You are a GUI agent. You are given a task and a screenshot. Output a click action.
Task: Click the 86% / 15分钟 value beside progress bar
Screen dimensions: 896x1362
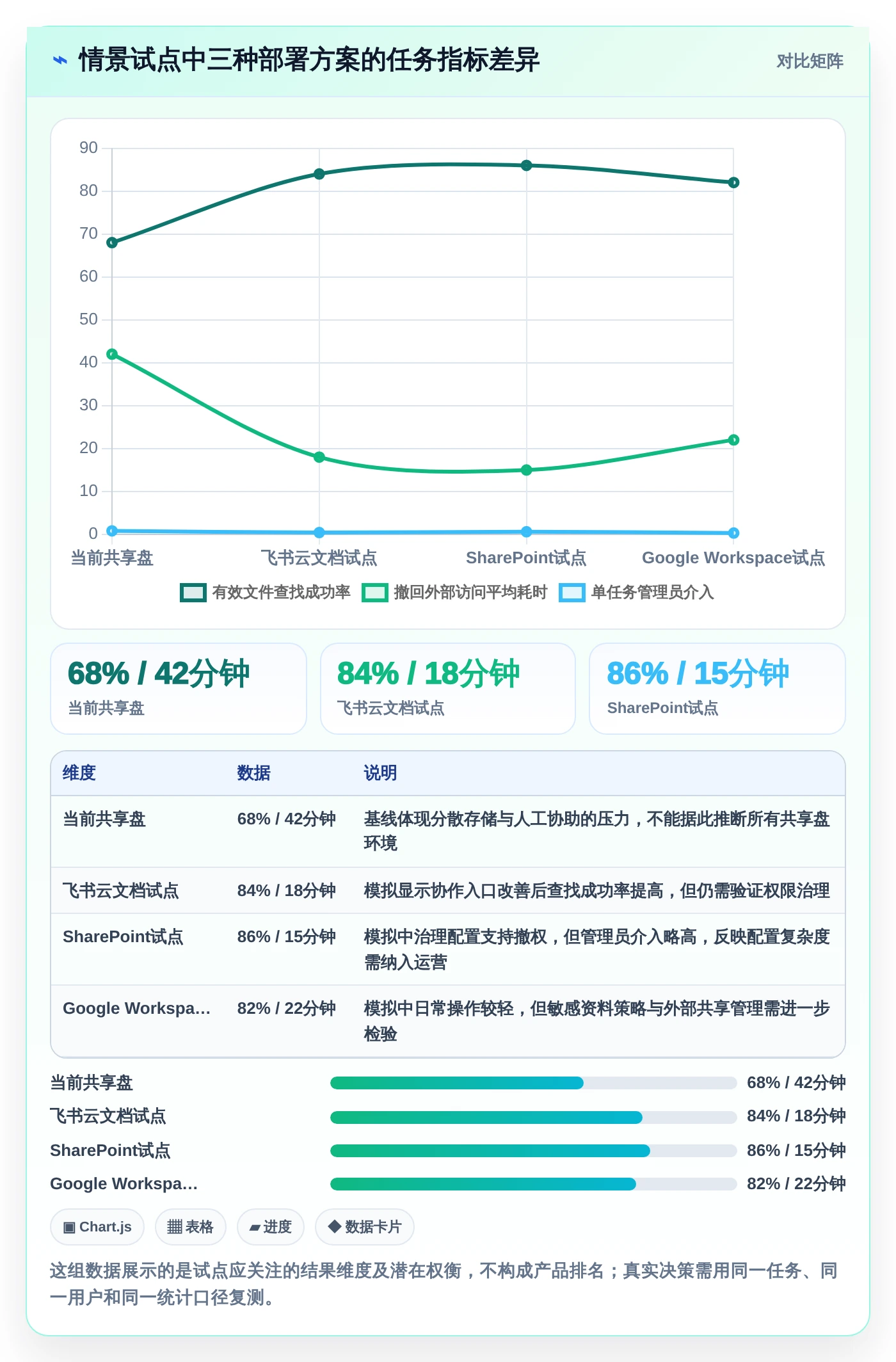click(796, 1151)
